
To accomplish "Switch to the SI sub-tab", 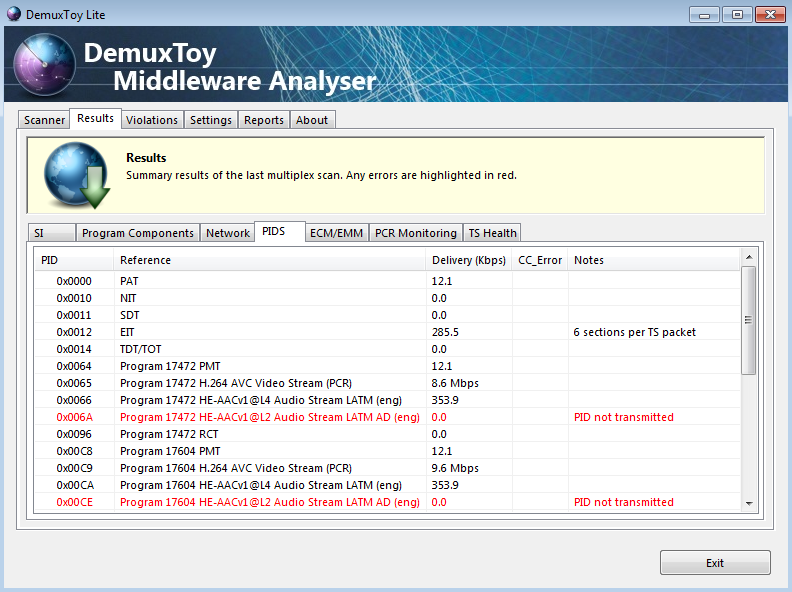I will click(52, 233).
